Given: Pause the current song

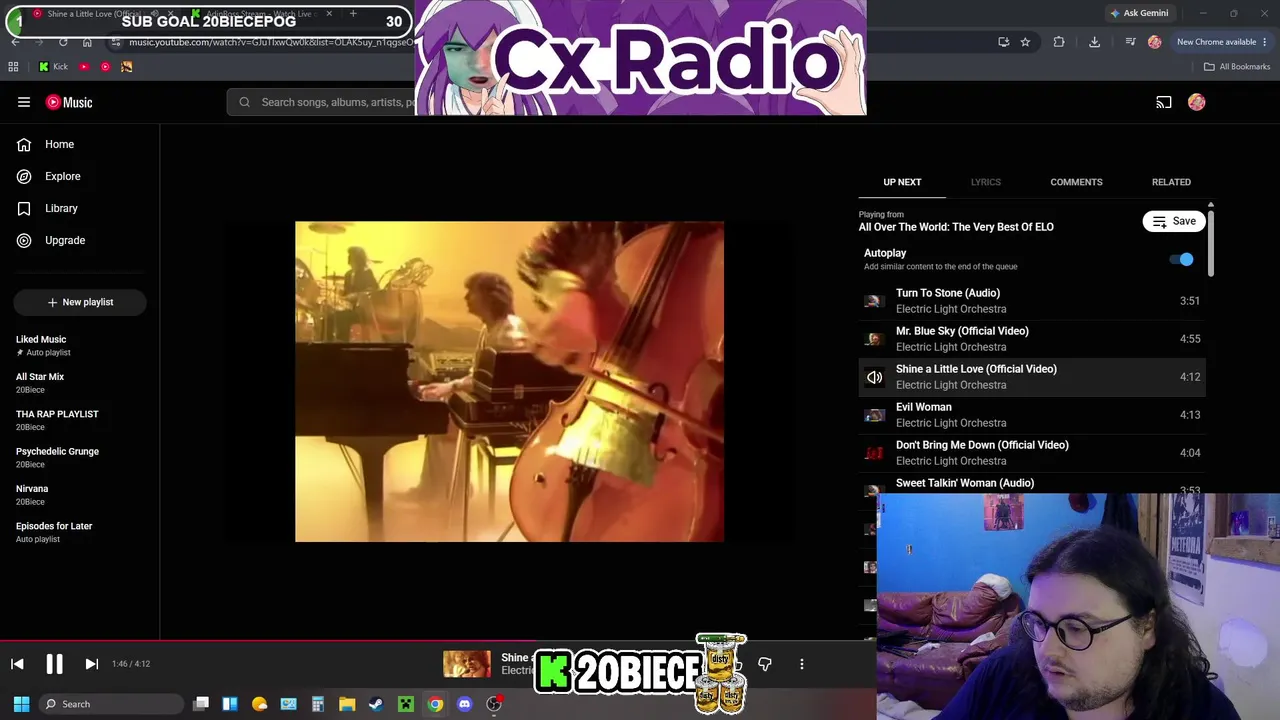Looking at the screenshot, I should pyautogui.click(x=54, y=664).
